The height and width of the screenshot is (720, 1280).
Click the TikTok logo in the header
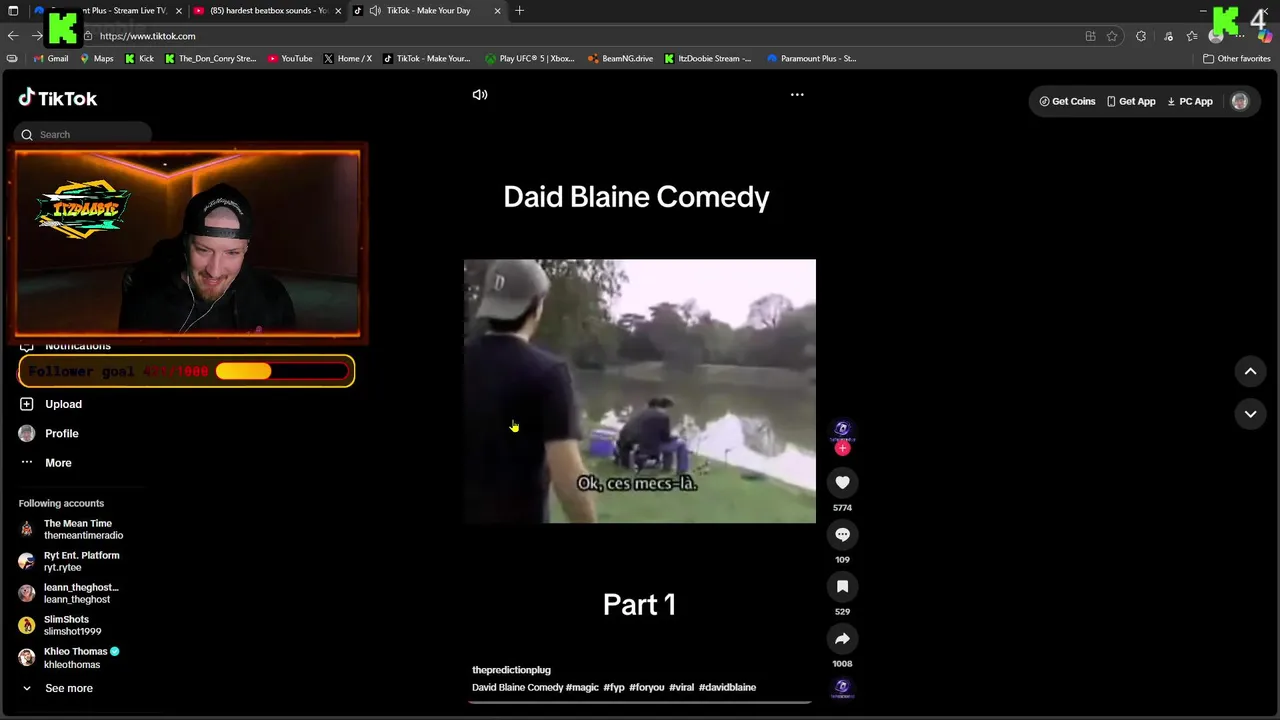57,98
